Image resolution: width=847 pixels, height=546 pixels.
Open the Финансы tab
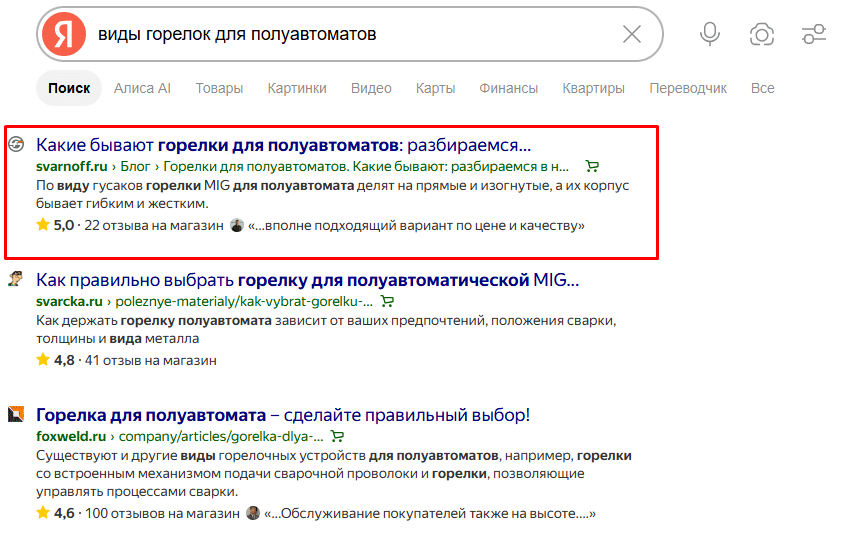(508, 88)
